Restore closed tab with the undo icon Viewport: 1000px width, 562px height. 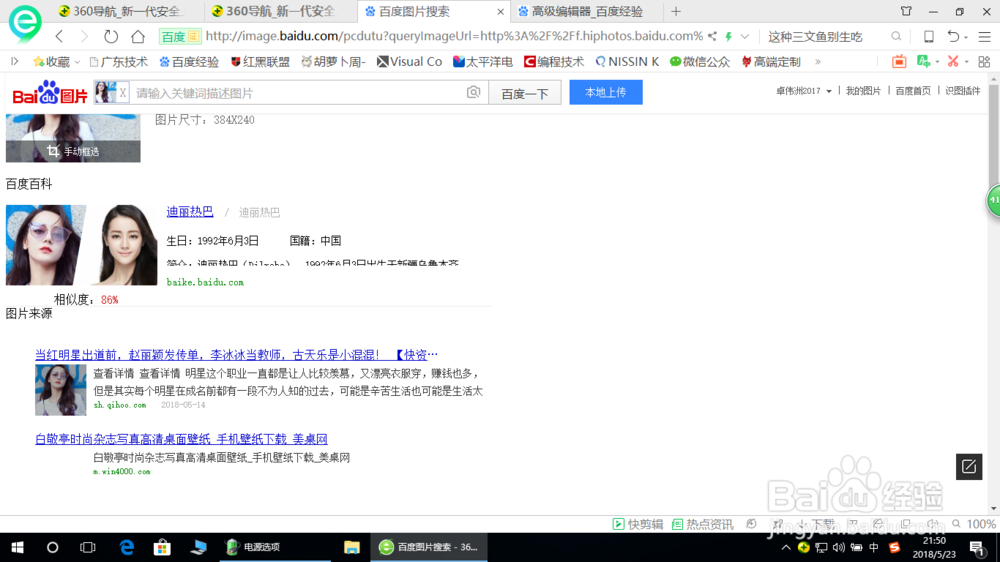point(953,36)
